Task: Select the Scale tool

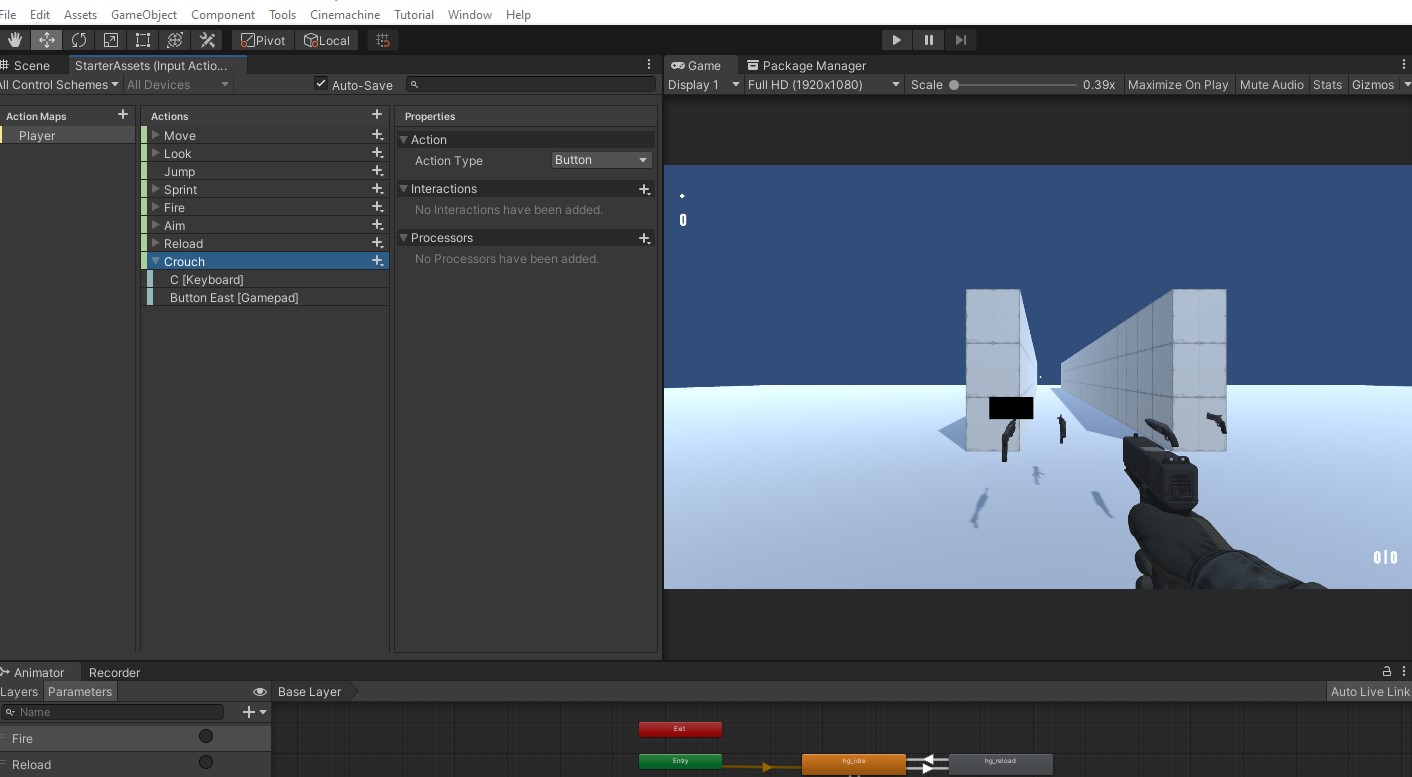Action: coord(111,40)
